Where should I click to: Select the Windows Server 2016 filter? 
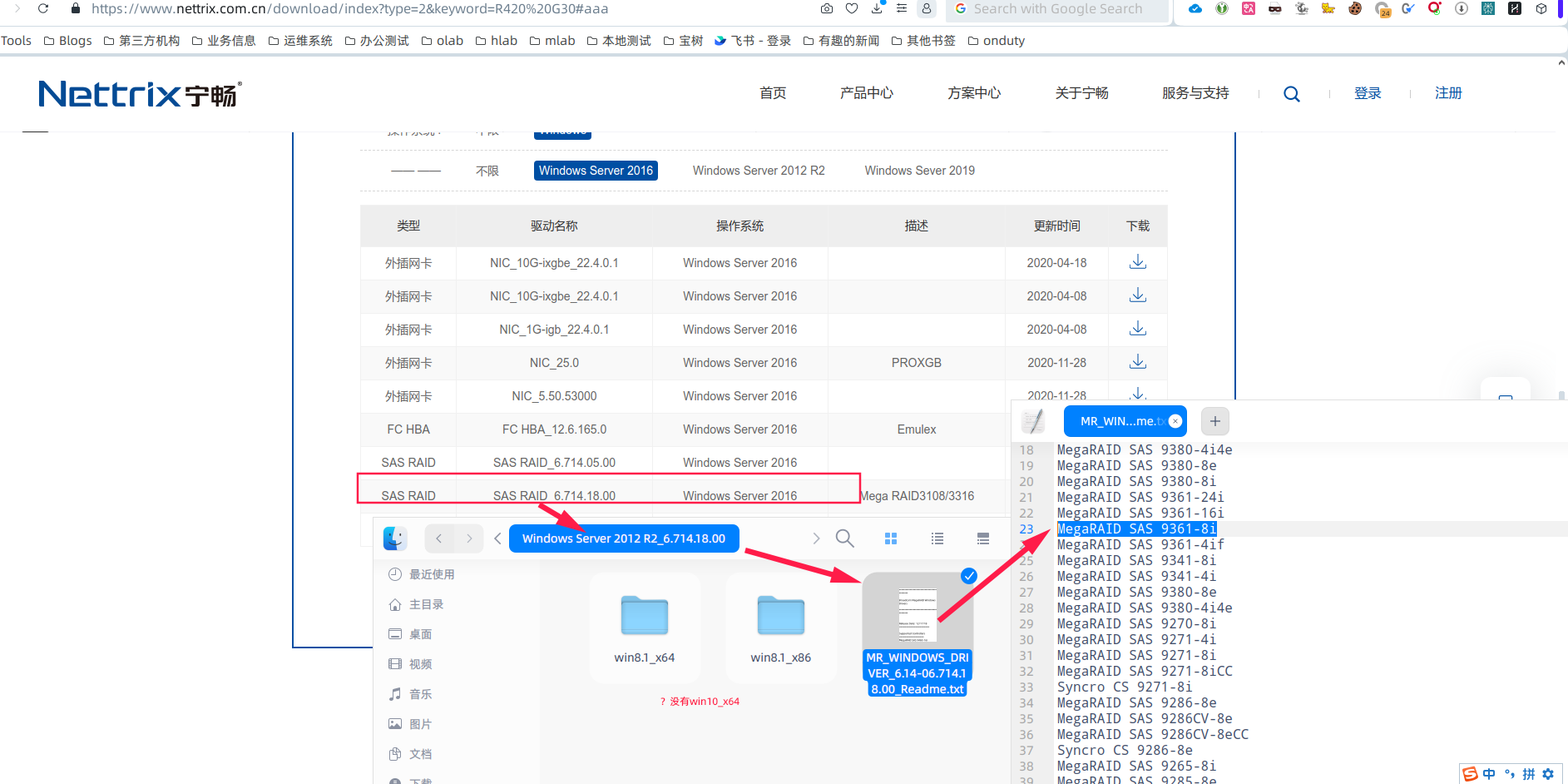596,171
